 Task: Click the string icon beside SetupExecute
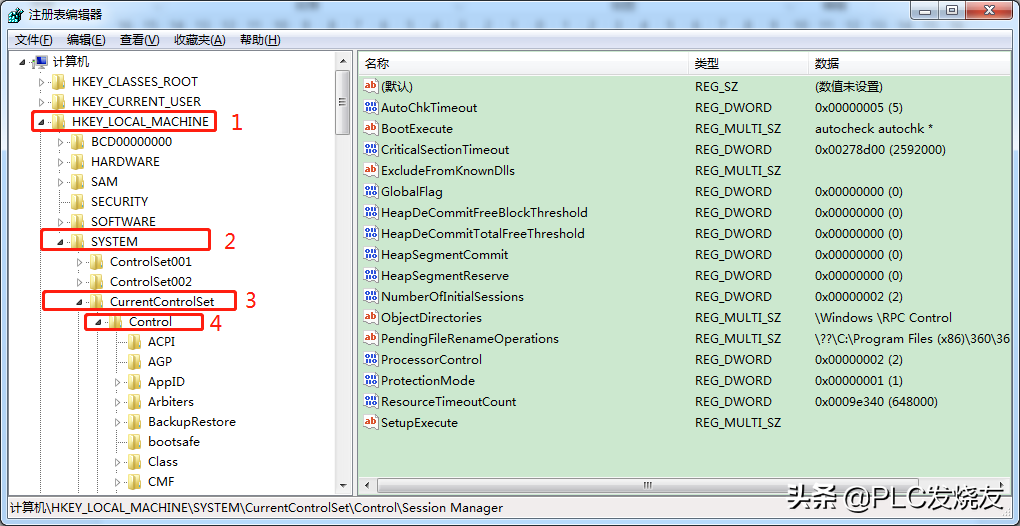[x=371, y=423]
